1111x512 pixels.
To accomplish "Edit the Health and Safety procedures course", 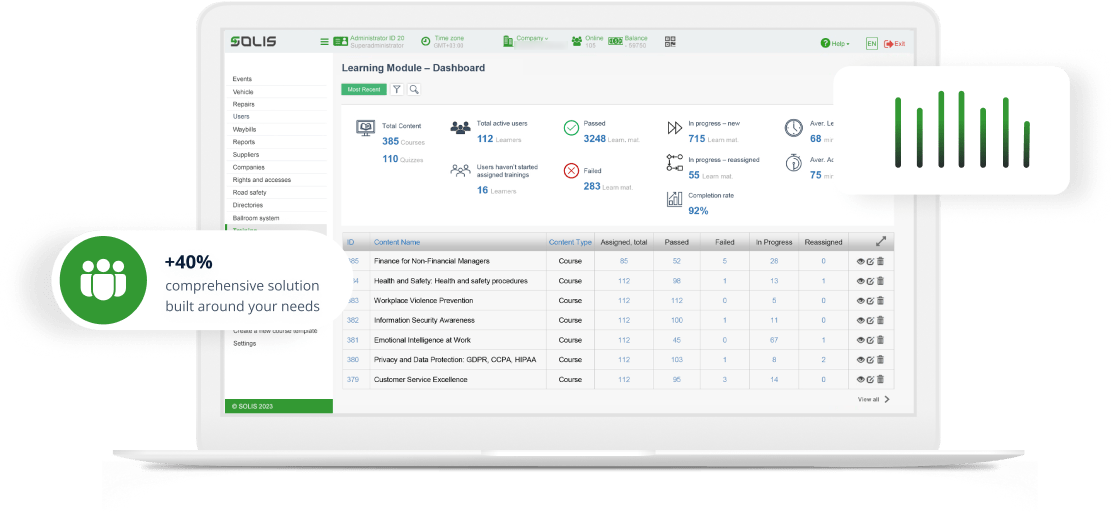I will click(870, 281).
